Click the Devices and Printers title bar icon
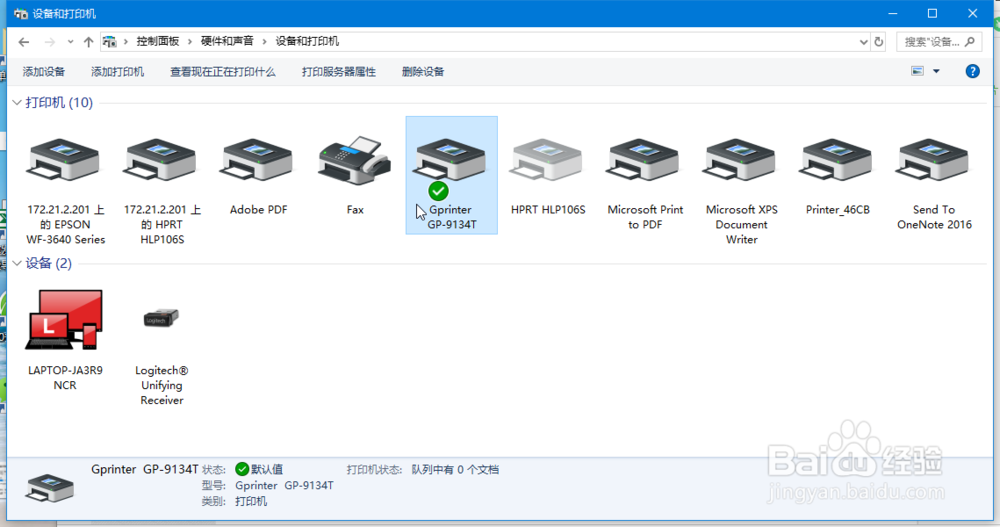1000x527 pixels. tap(20, 13)
